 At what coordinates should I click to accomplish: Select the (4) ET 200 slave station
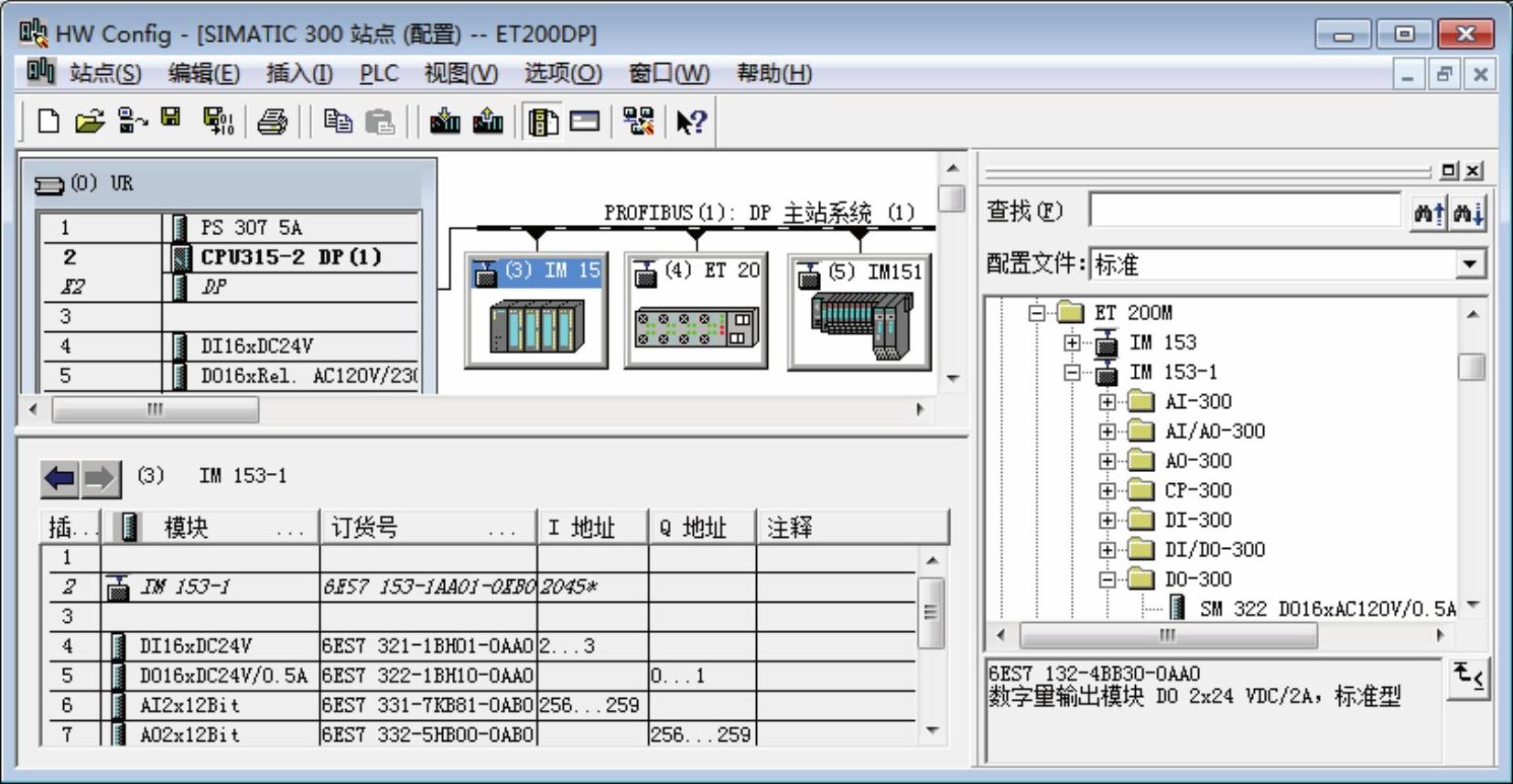697,312
